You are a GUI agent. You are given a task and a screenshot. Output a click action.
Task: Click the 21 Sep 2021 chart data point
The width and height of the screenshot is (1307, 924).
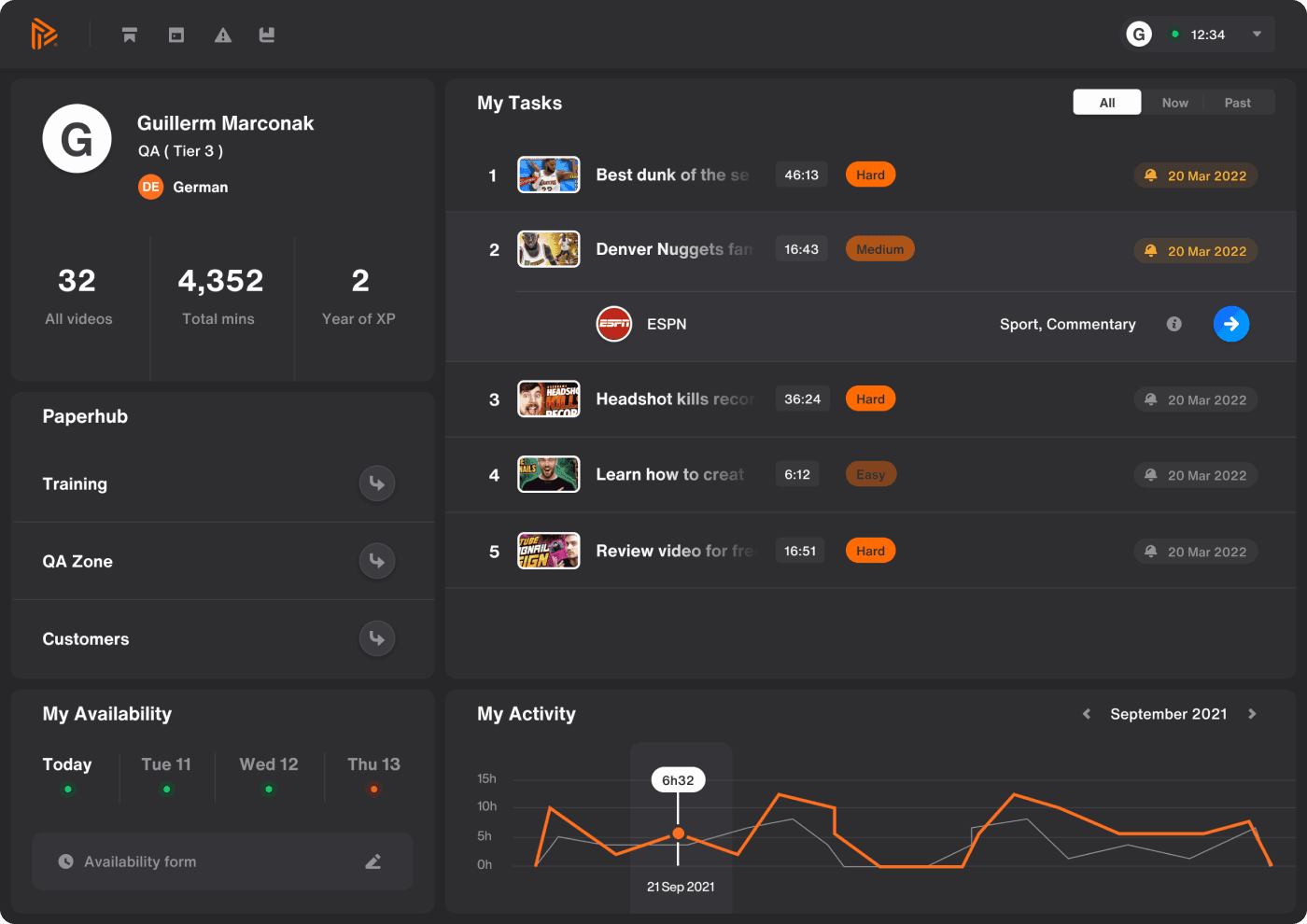coord(679,833)
